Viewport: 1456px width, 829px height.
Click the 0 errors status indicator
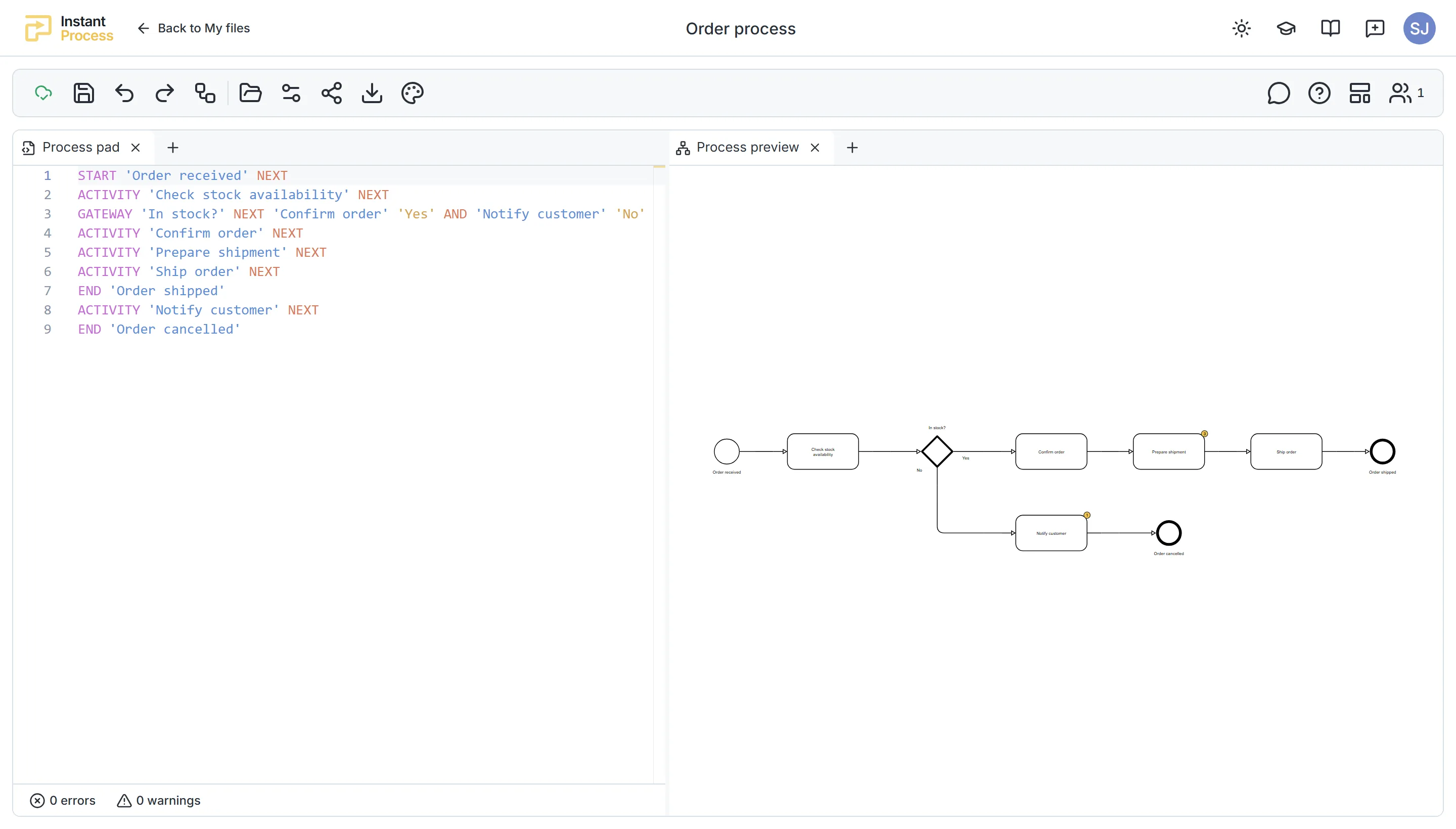(x=63, y=801)
